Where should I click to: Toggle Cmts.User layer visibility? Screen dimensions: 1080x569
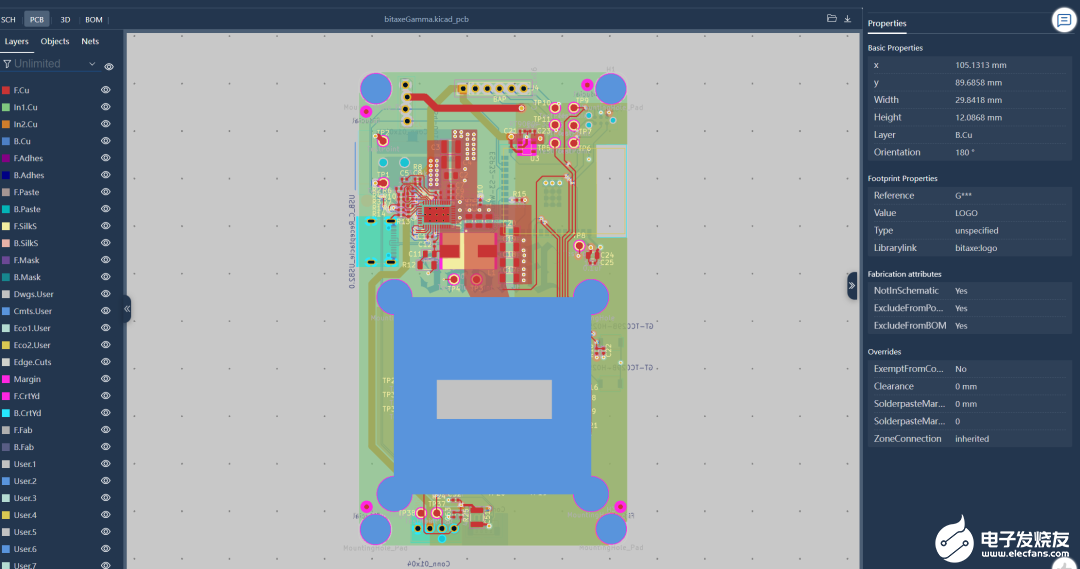(105, 311)
